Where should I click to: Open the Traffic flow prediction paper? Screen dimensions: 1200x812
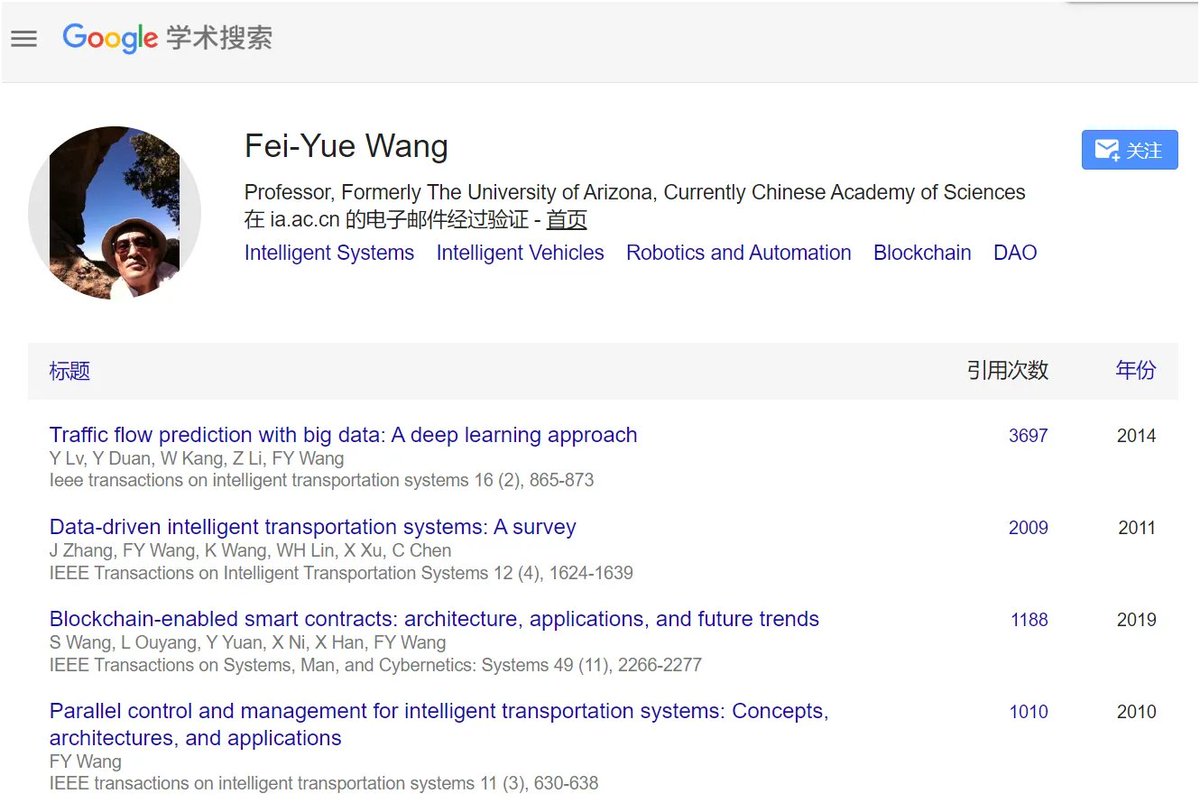(343, 435)
